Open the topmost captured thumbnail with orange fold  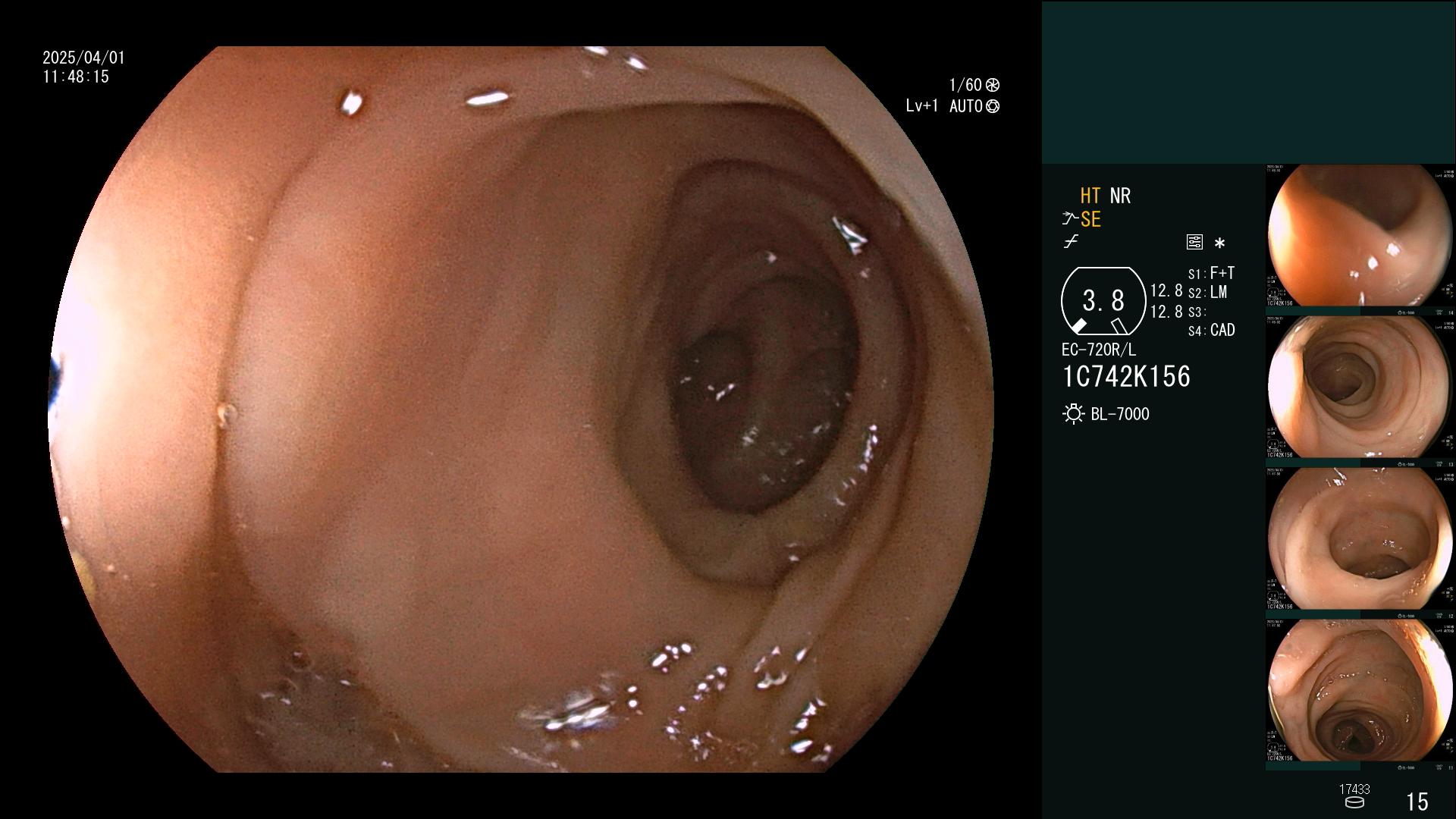point(1360,236)
